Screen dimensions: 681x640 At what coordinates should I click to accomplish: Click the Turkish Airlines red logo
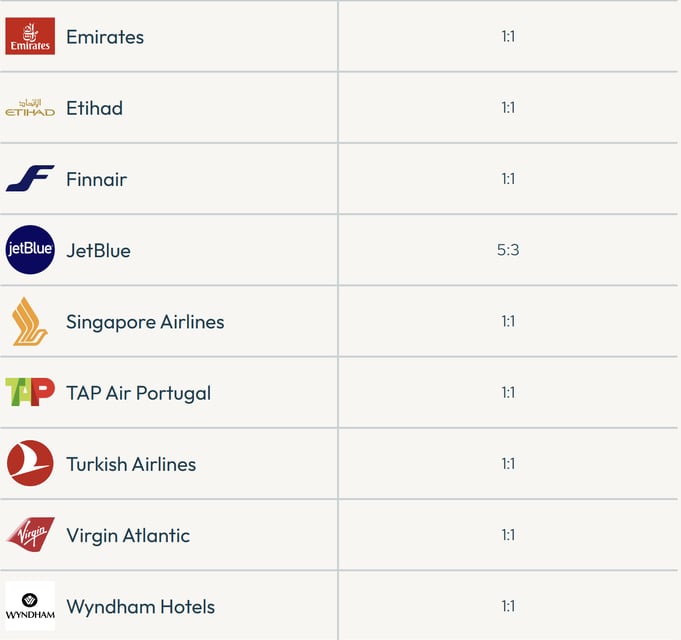(x=30, y=463)
